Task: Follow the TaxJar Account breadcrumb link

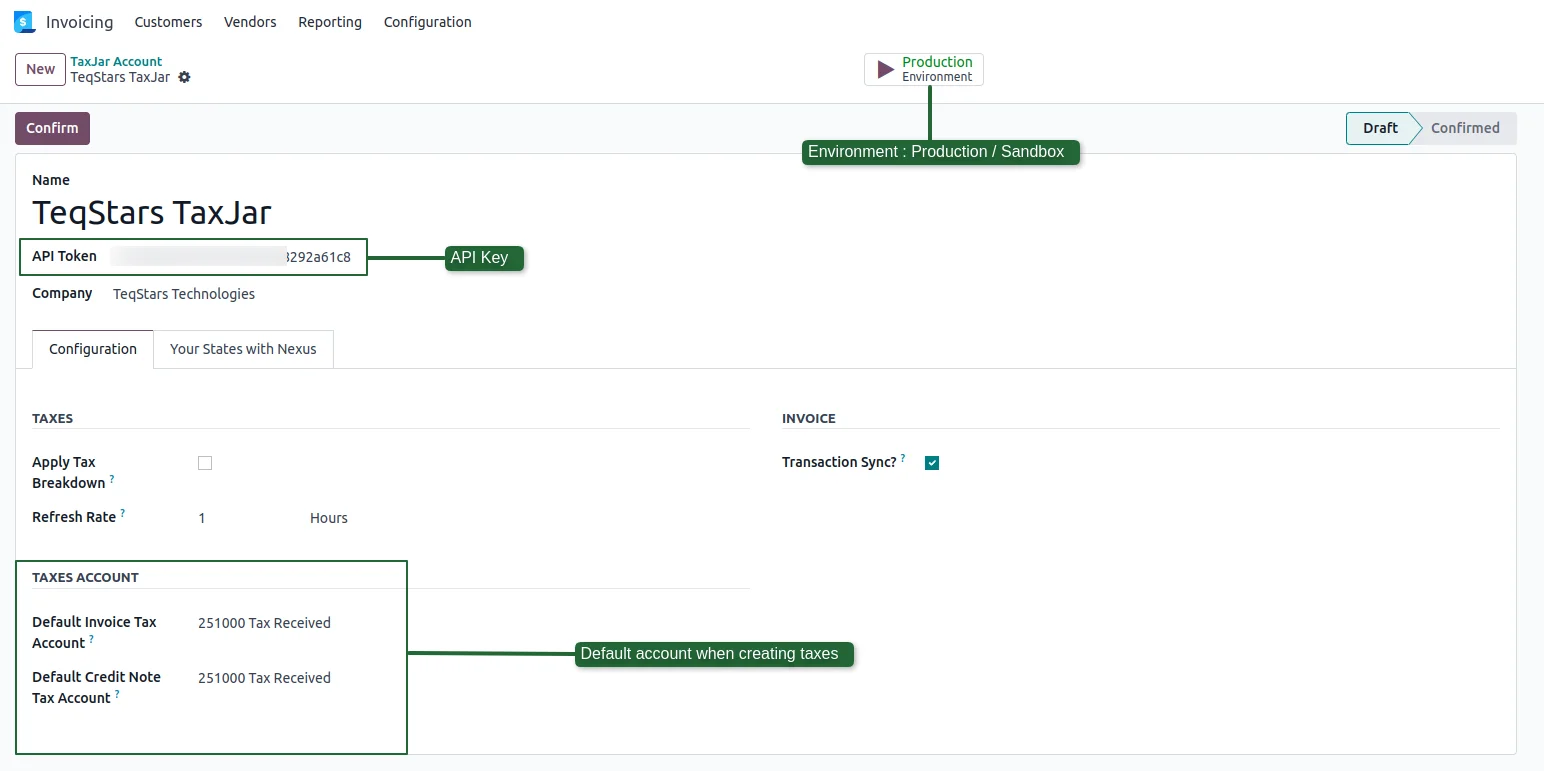Action: coord(116,61)
